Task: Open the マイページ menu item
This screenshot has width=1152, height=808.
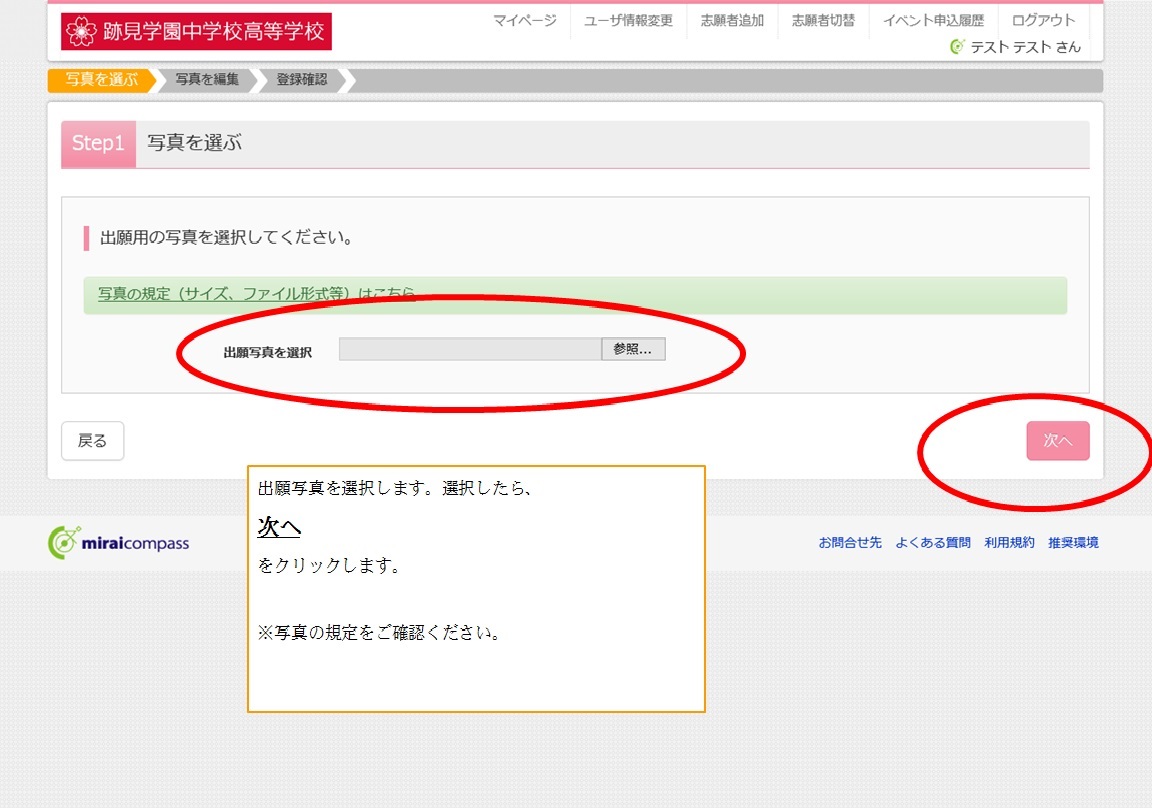Action: 525,21
